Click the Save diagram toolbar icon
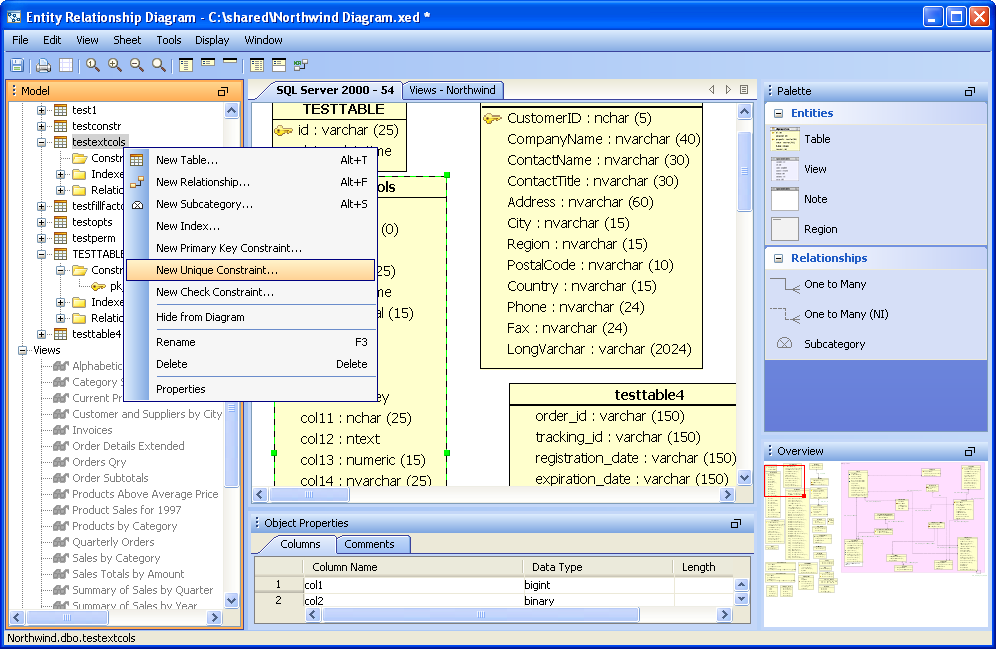 click(x=17, y=65)
